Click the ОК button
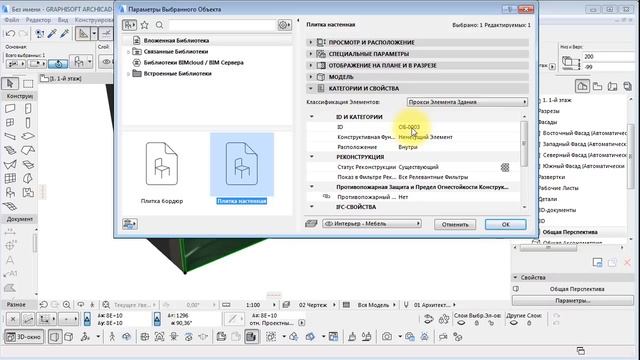640x360 pixels. click(505, 224)
